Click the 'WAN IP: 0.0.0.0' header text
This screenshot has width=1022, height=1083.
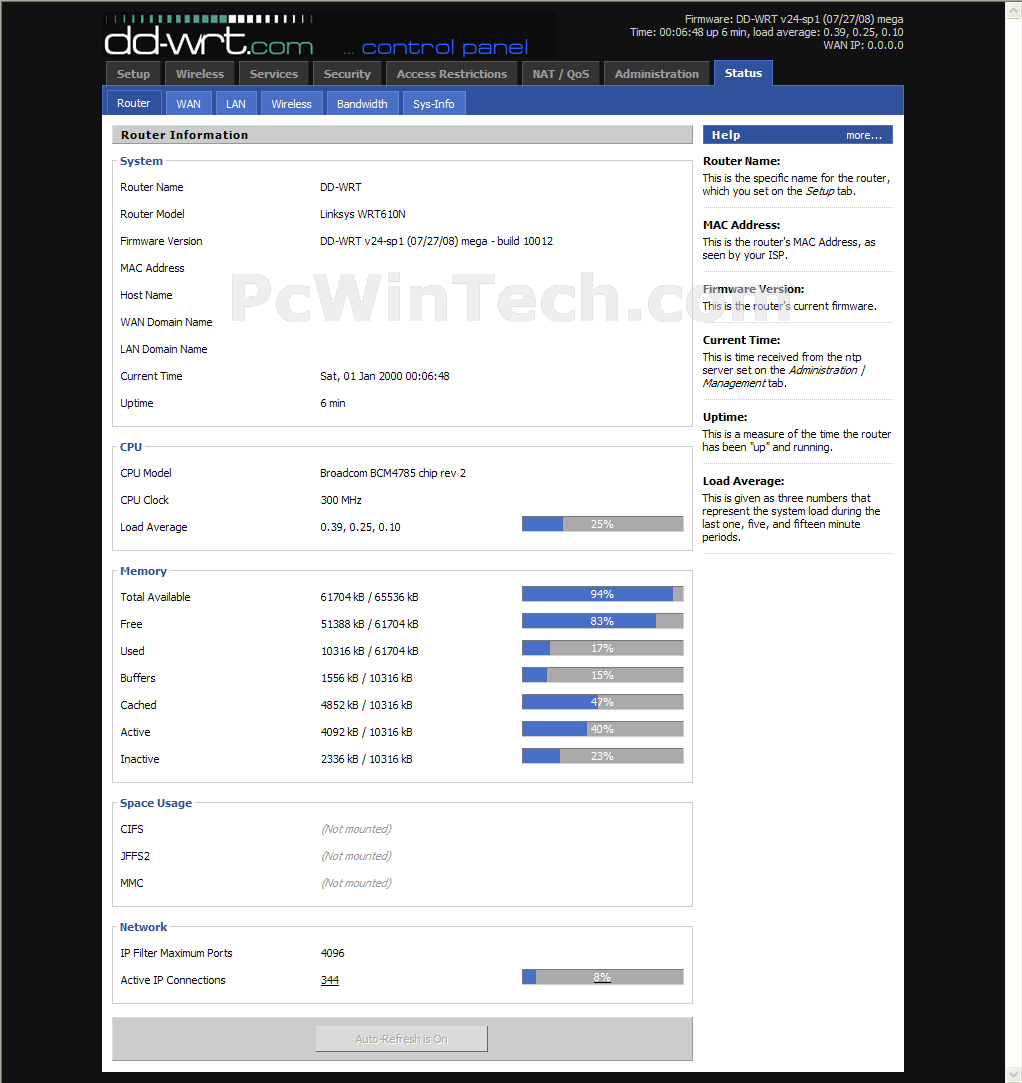(863, 46)
